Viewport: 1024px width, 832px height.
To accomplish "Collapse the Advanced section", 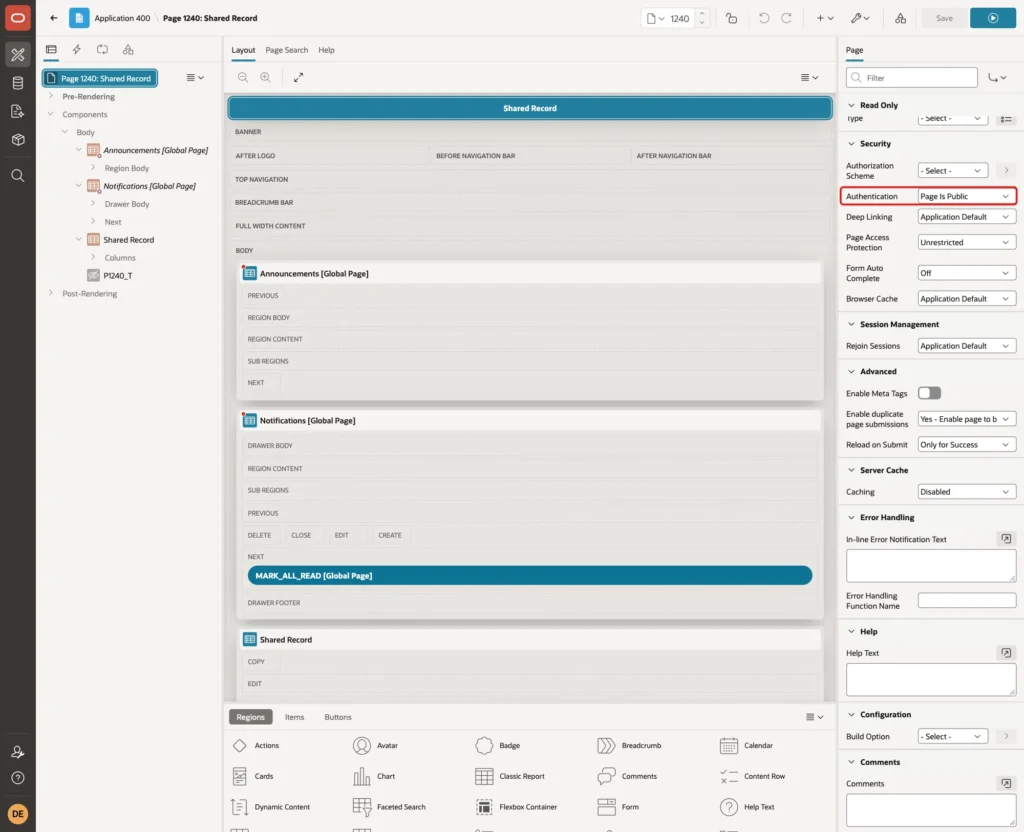I will [851, 372].
